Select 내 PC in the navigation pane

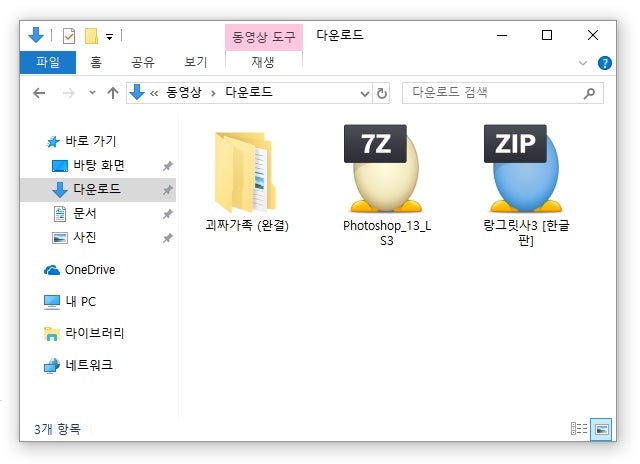coord(81,302)
